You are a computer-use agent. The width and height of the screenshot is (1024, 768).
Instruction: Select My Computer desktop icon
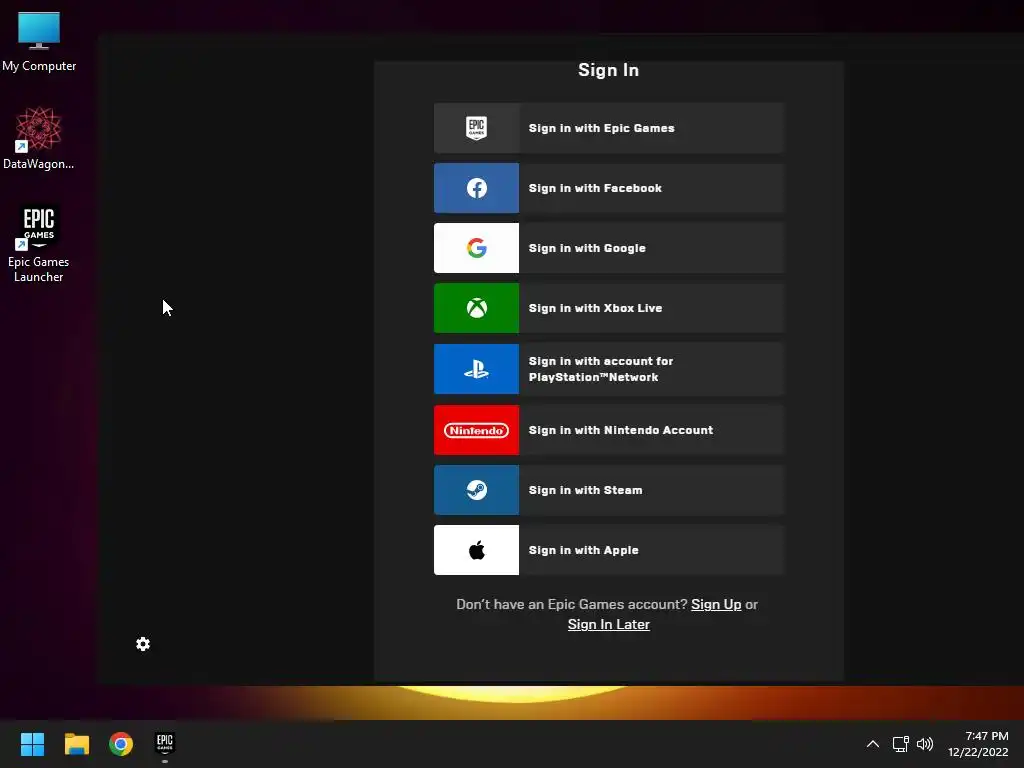point(39,42)
